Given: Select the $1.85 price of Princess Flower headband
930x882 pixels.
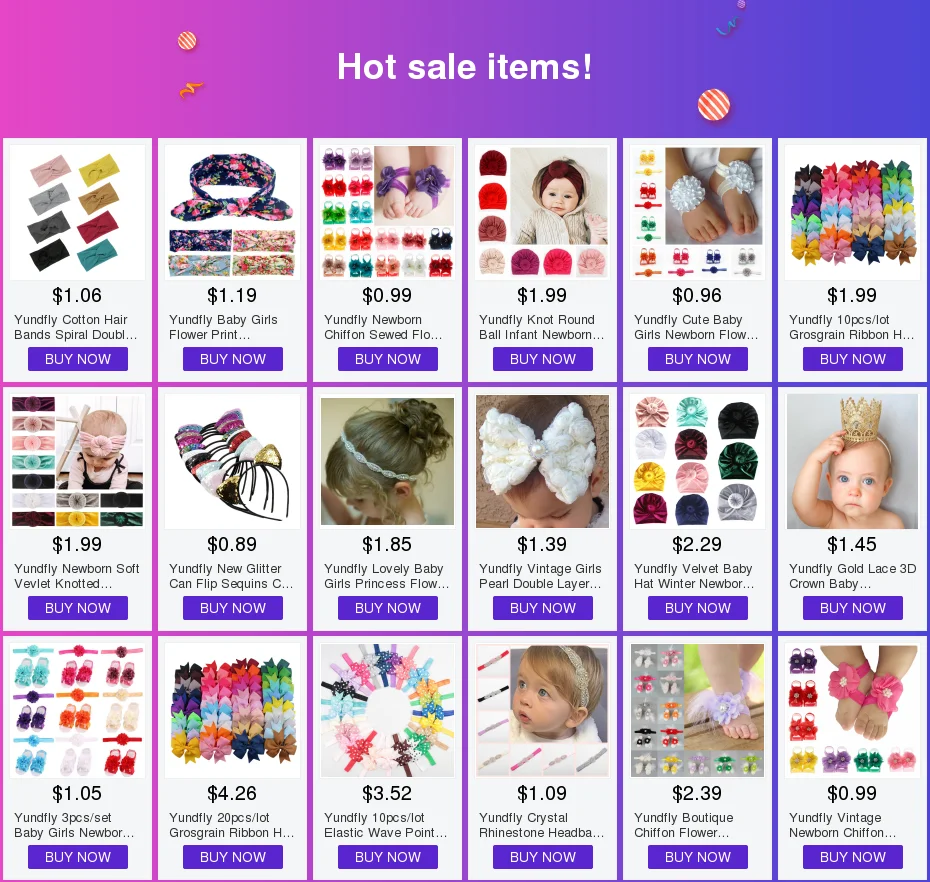Looking at the screenshot, I should (387, 544).
